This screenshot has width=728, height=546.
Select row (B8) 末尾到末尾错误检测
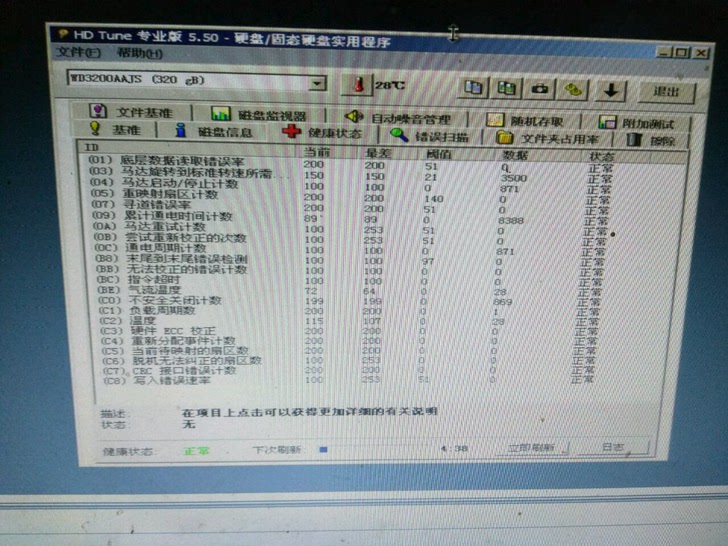click(383, 260)
